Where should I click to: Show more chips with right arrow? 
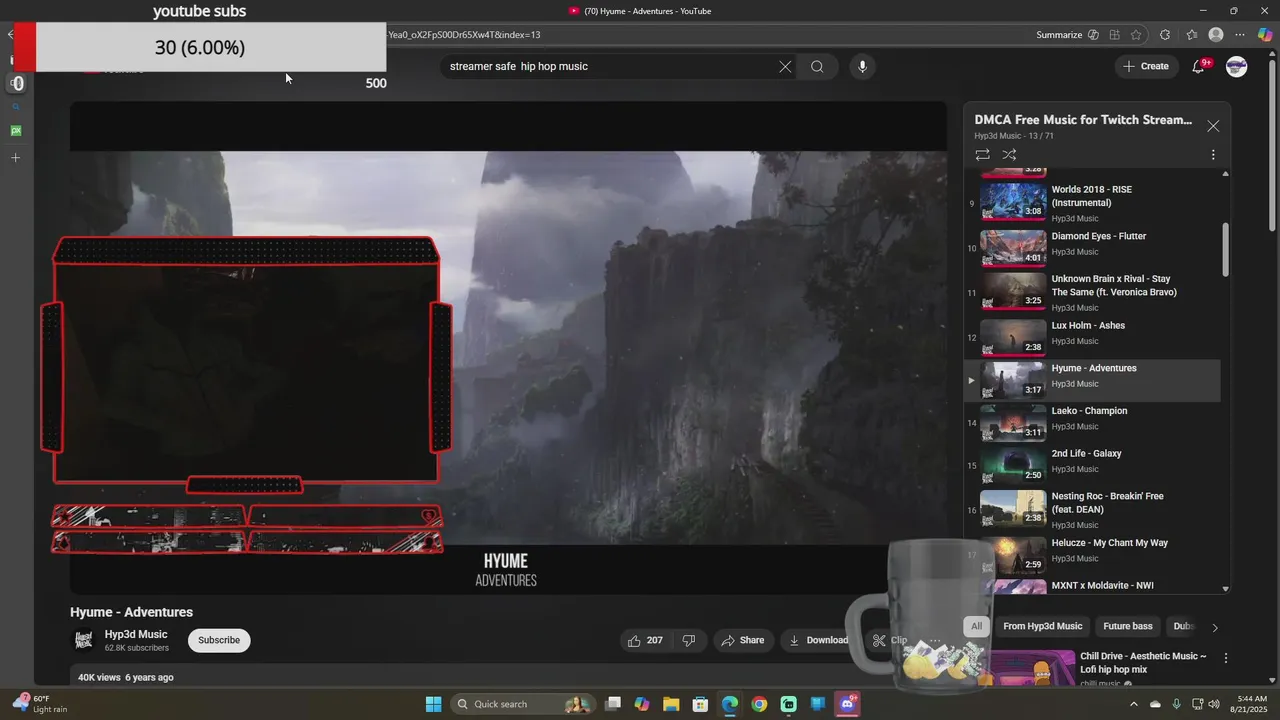coord(1215,627)
